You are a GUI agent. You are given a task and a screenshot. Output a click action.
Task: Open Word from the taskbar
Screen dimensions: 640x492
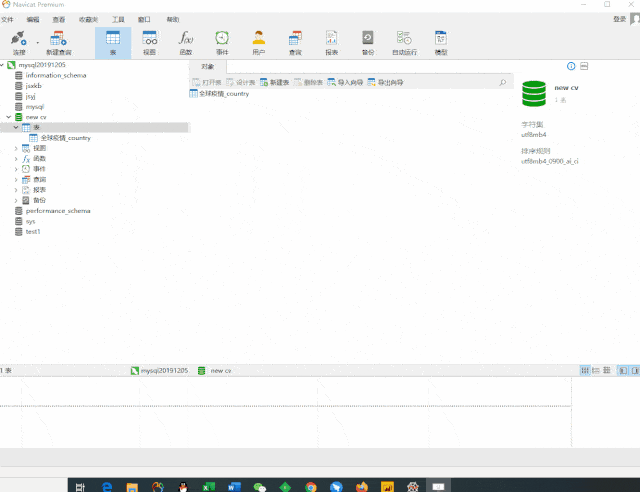click(234, 487)
